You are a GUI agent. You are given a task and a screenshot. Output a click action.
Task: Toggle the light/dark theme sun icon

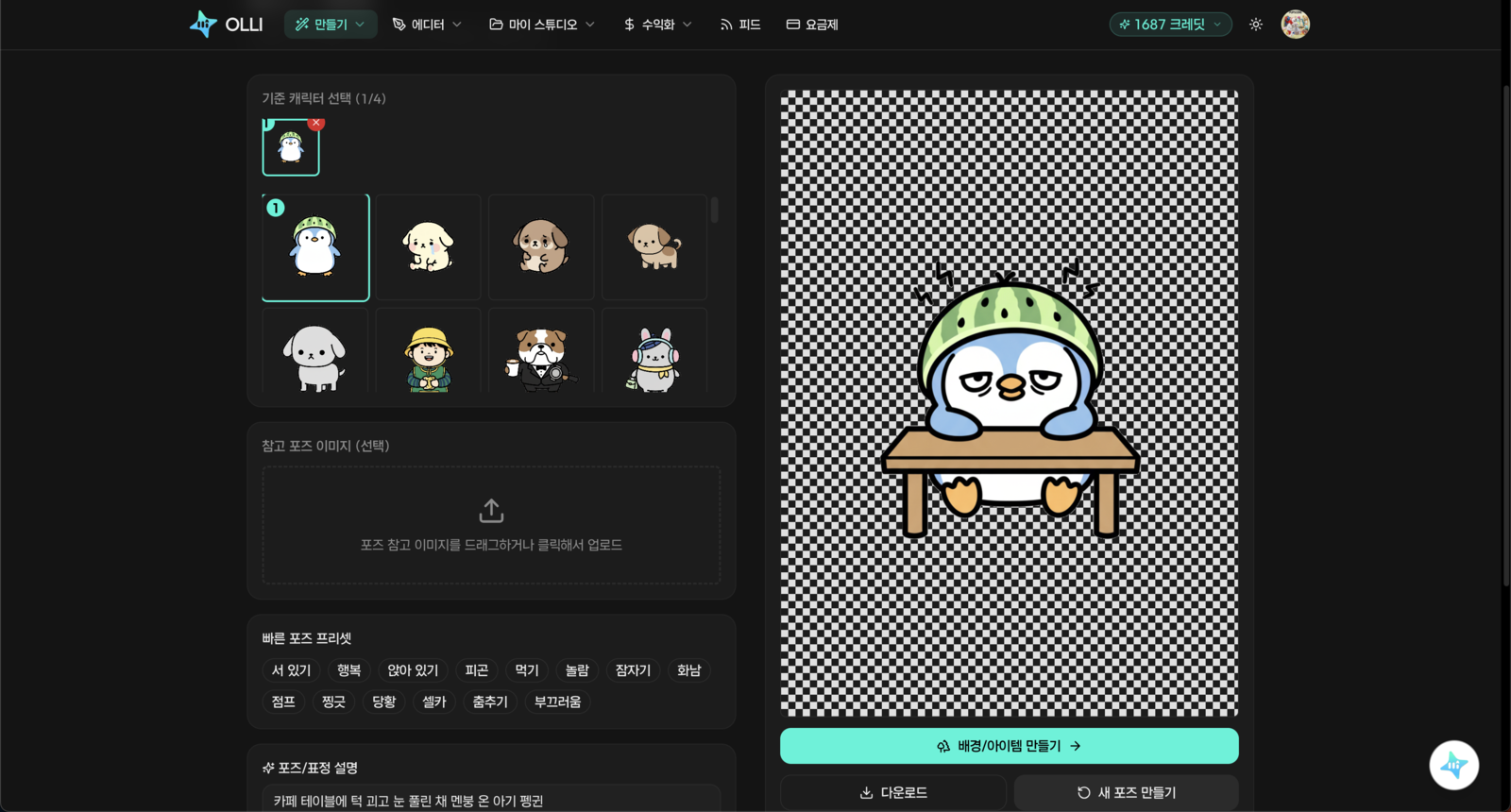coord(1255,25)
